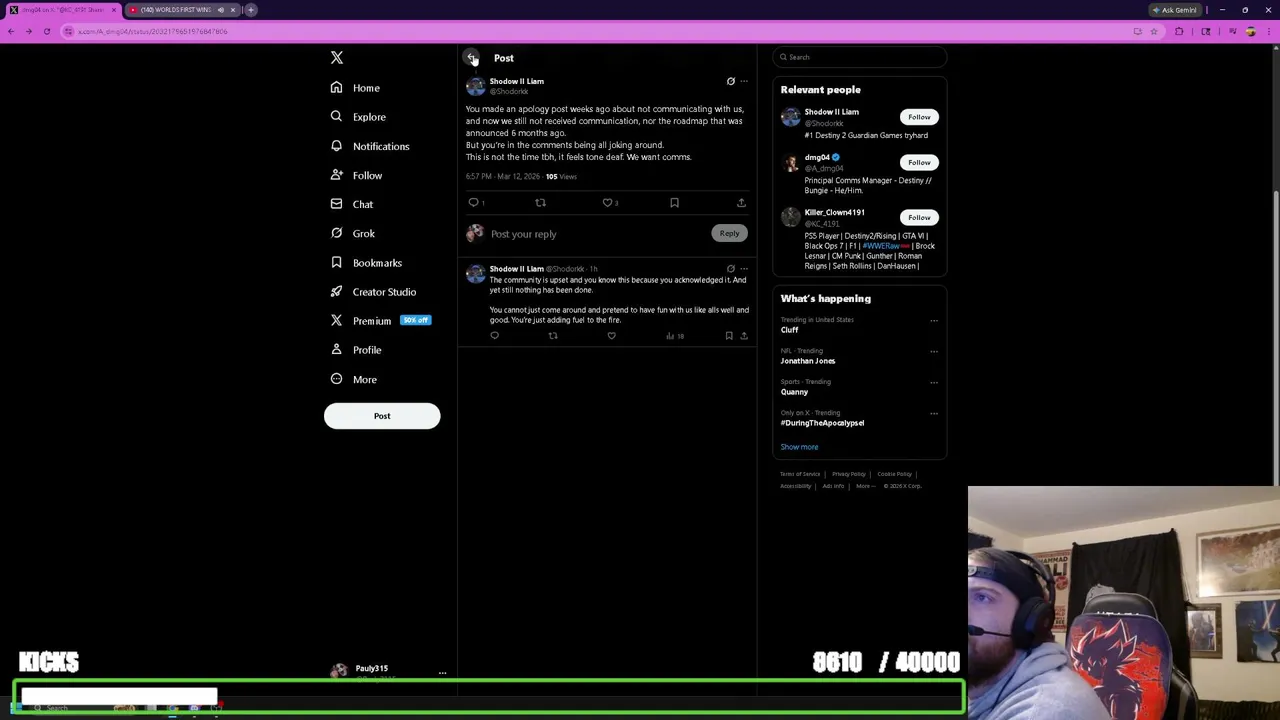The width and height of the screenshot is (1280, 720).
Task: Open Explore in the sidebar
Action: [x=358, y=117]
